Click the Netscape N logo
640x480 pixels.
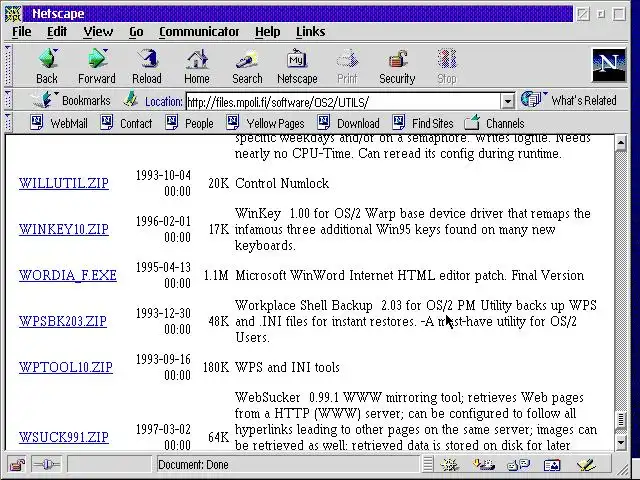tap(609, 64)
